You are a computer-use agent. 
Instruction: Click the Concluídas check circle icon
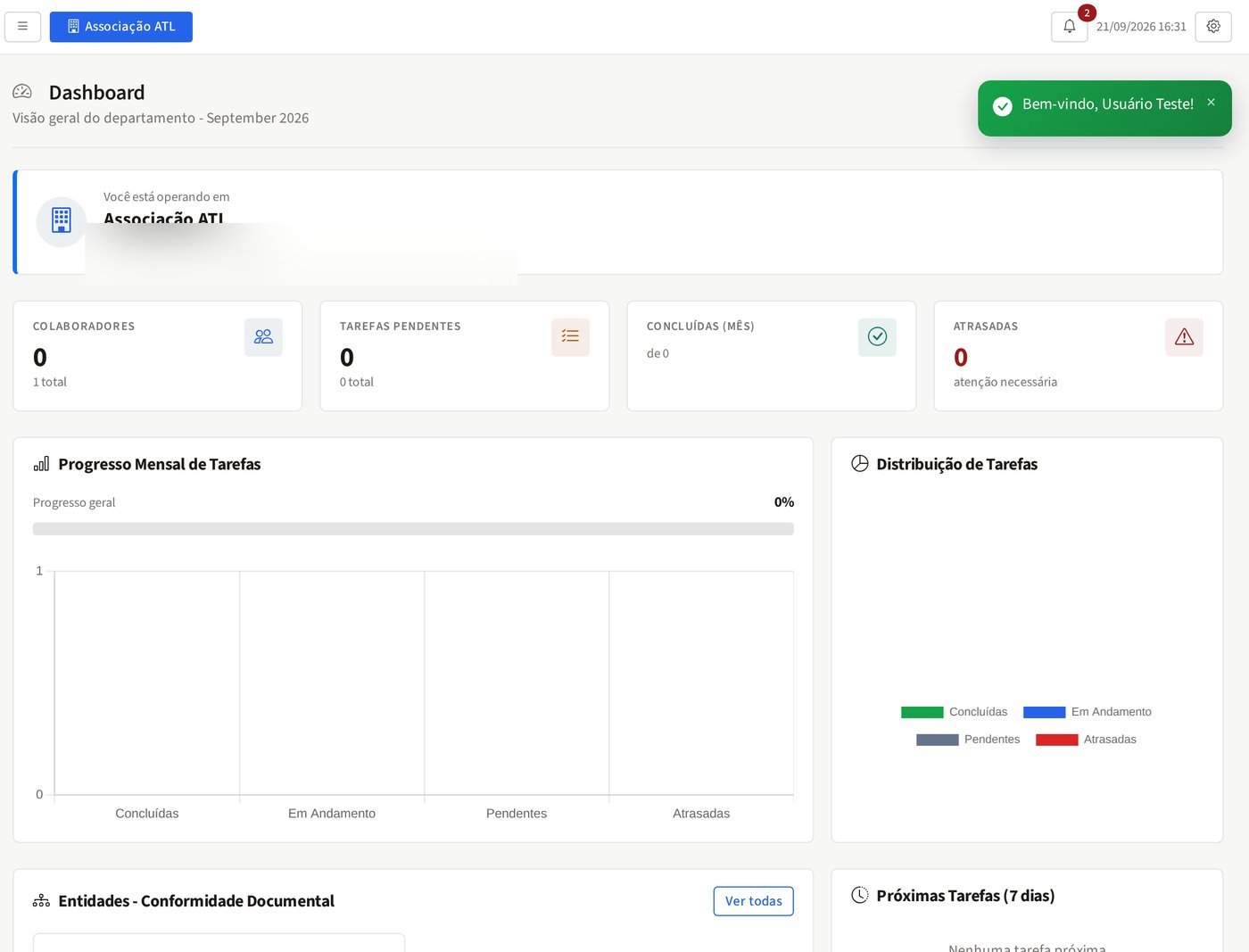877,337
